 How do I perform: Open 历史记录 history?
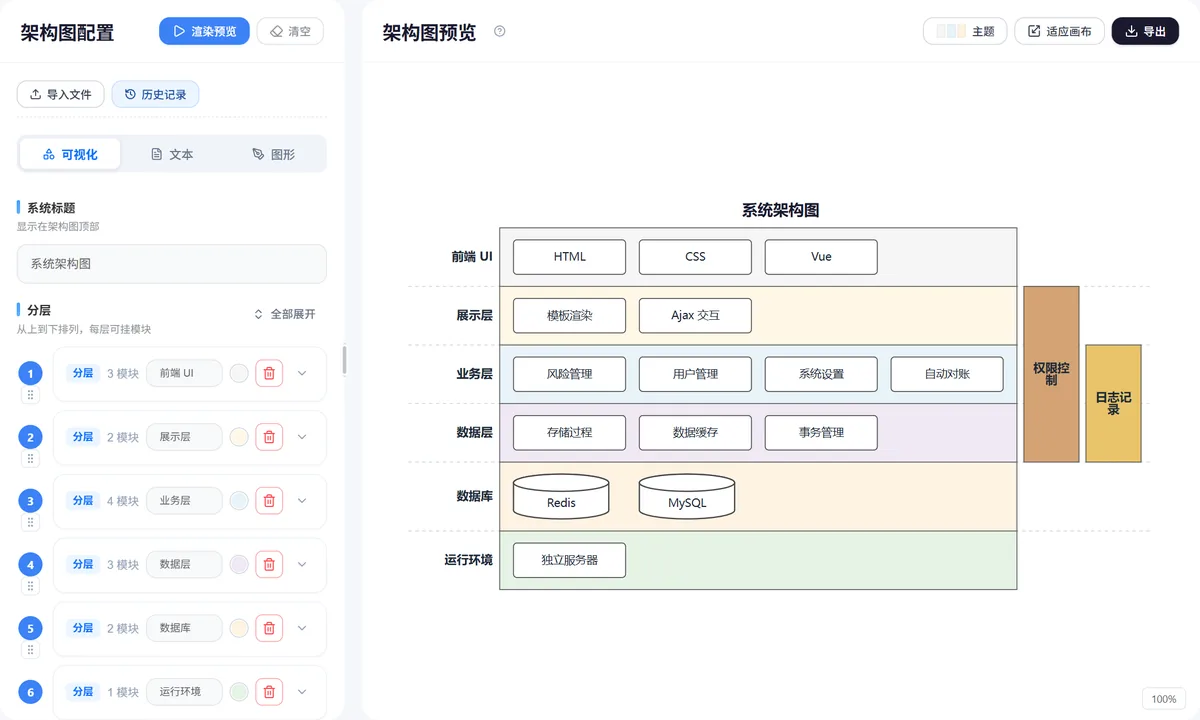(x=155, y=95)
